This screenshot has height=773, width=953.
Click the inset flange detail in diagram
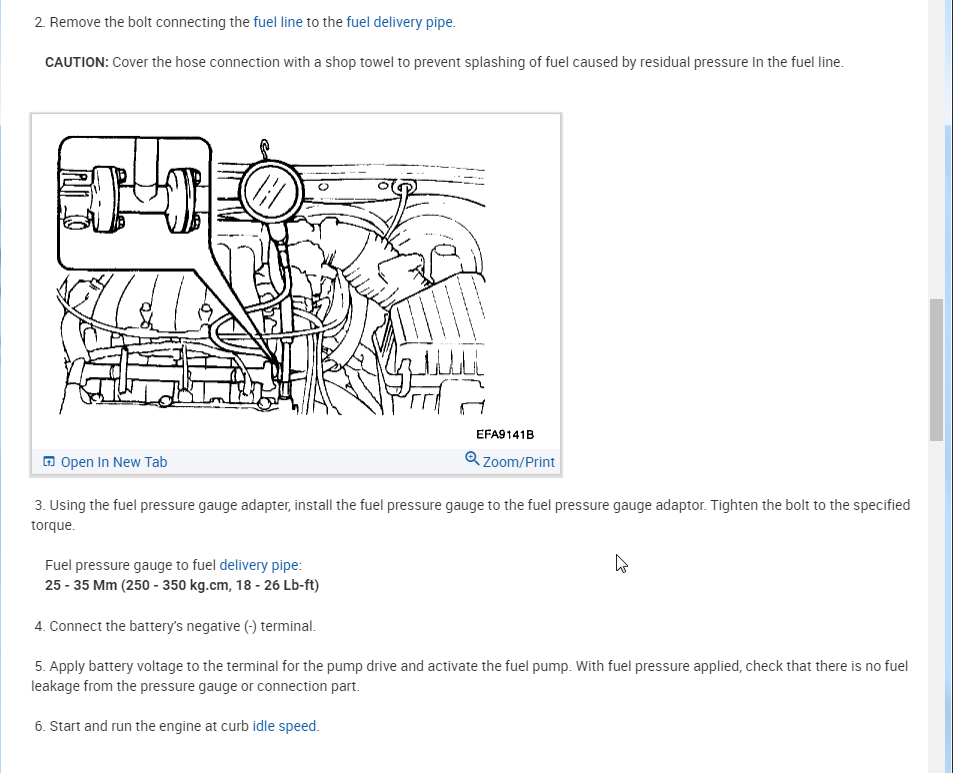coord(134,202)
